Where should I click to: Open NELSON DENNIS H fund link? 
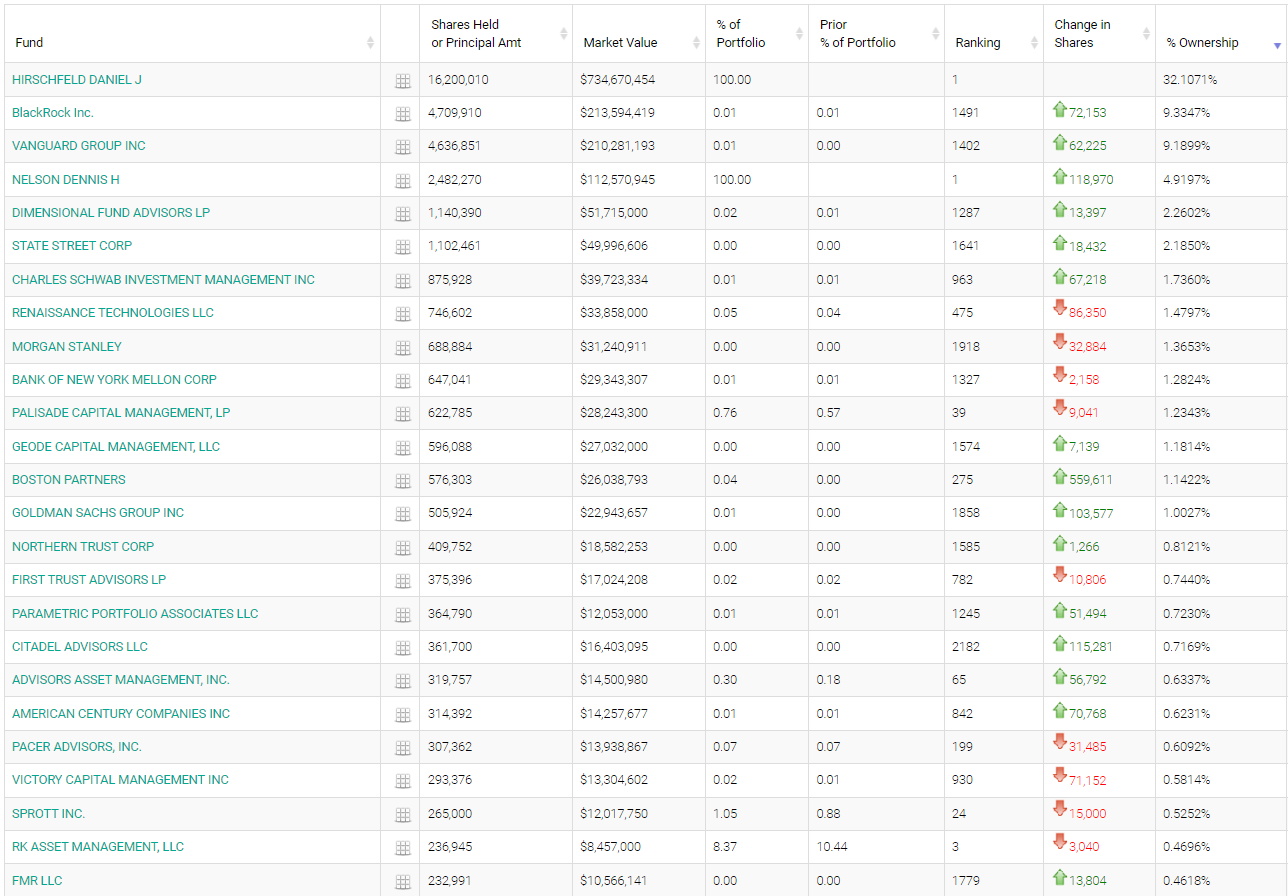tap(66, 179)
